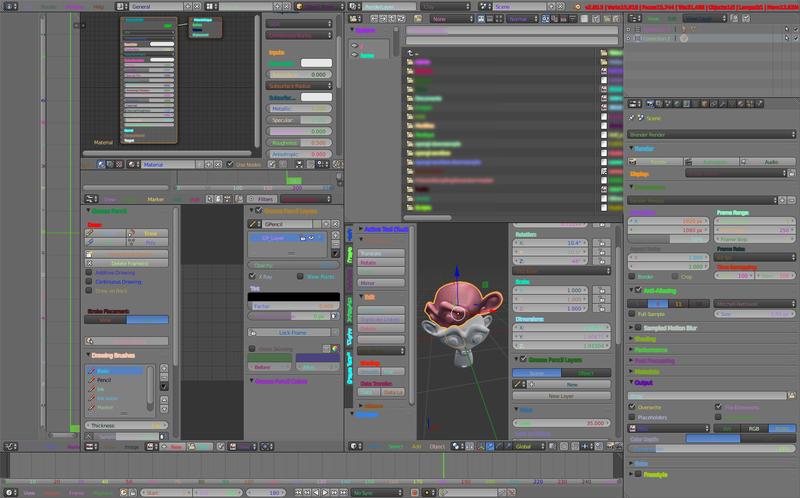
Task: Enable the Additive Drawing checkbox
Action: tap(89, 273)
